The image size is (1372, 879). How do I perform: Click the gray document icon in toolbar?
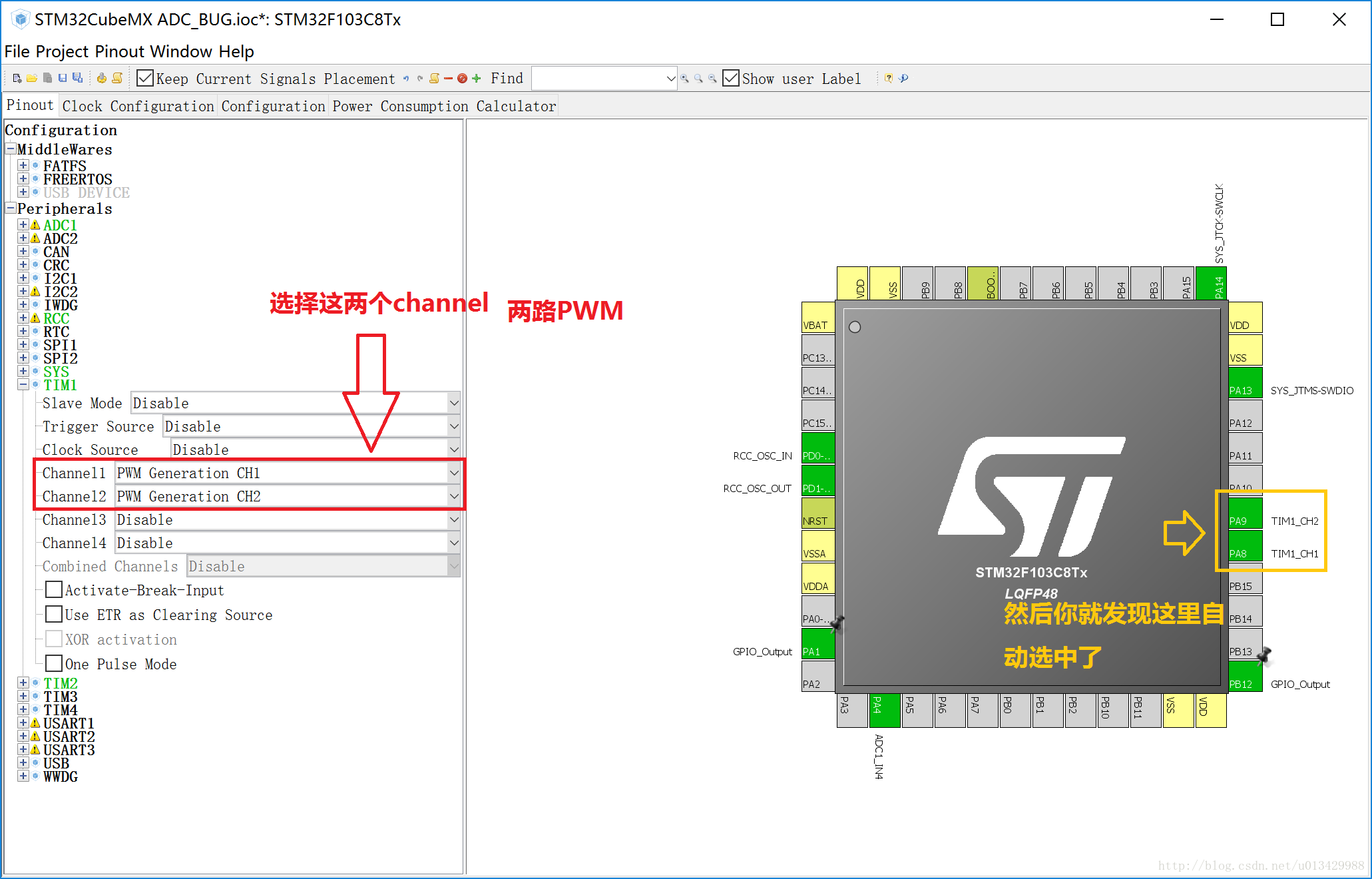coord(48,79)
